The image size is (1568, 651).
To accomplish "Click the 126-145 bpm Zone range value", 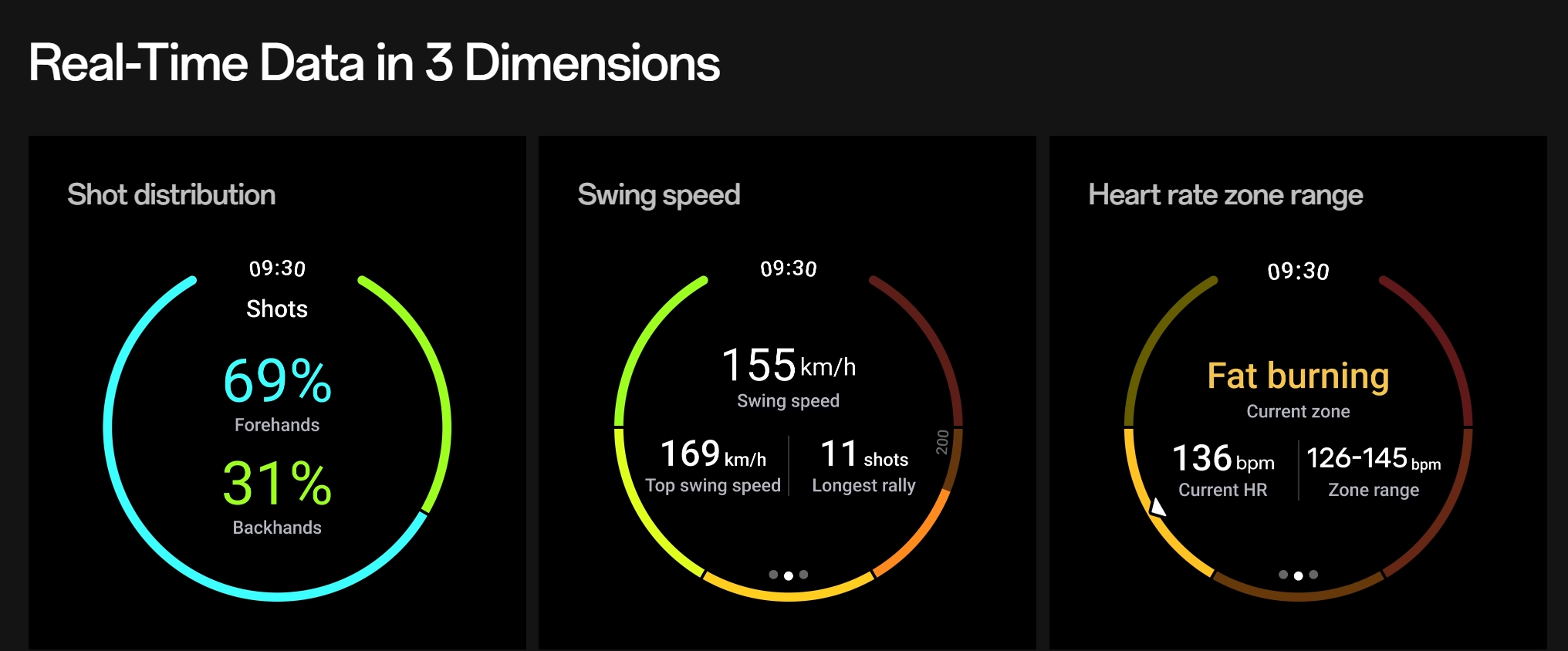I will pyautogui.click(x=1374, y=458).
